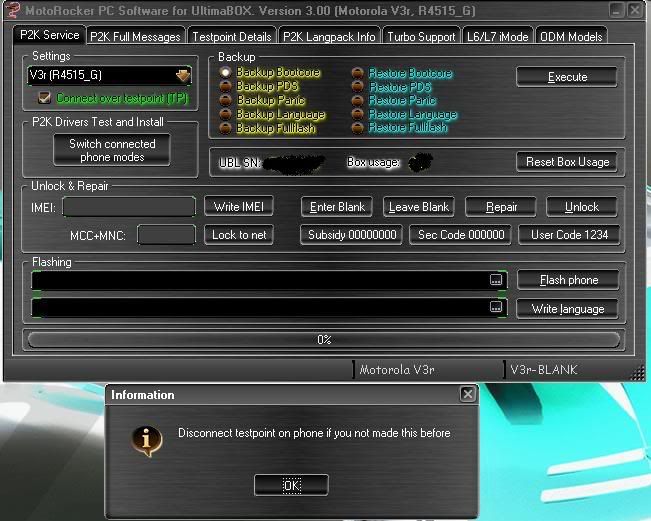Click User Code 1234 button

click(x=569, y=235)
